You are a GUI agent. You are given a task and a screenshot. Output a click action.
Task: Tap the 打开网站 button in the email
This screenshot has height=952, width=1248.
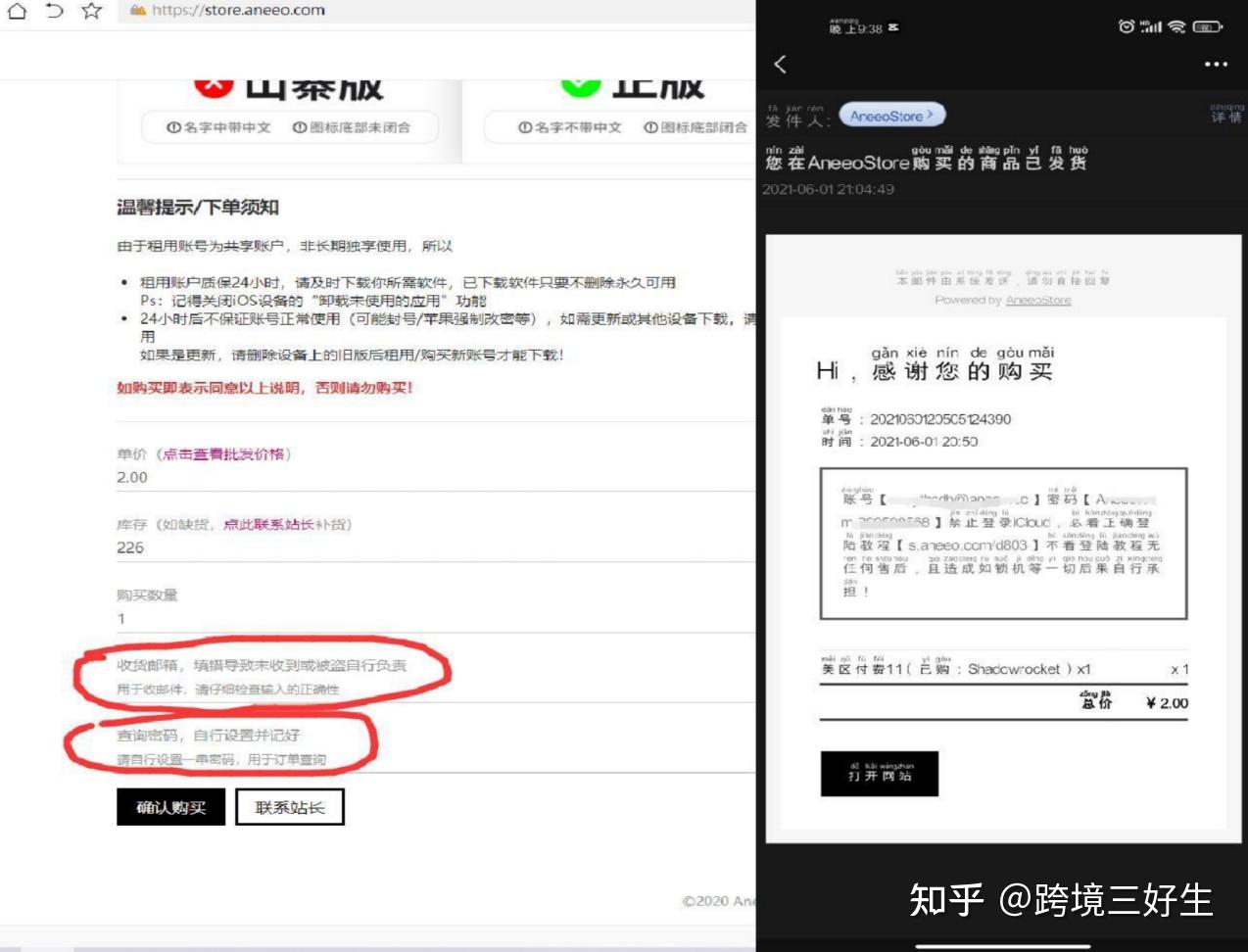click(x=880, y=773)
